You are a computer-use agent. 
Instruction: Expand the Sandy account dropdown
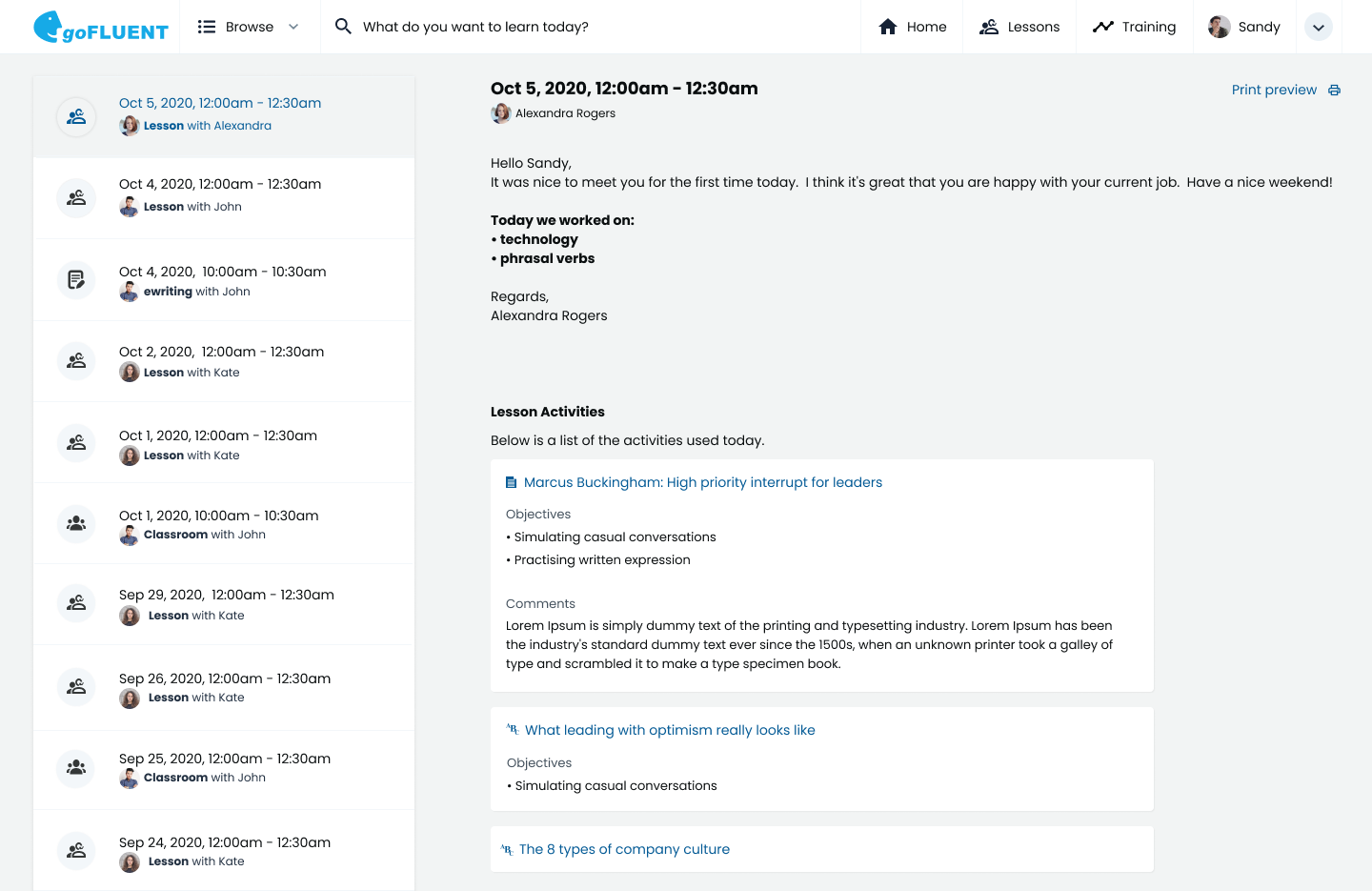click(1319, 27)
